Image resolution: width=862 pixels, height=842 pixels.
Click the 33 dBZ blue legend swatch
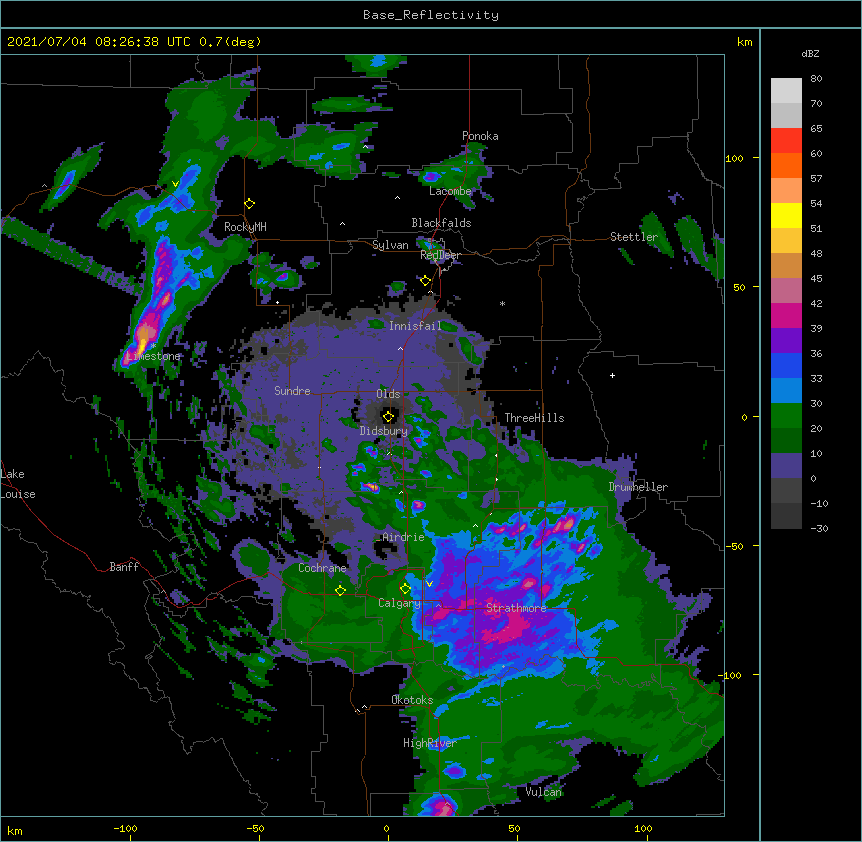[x=786, y=365]
